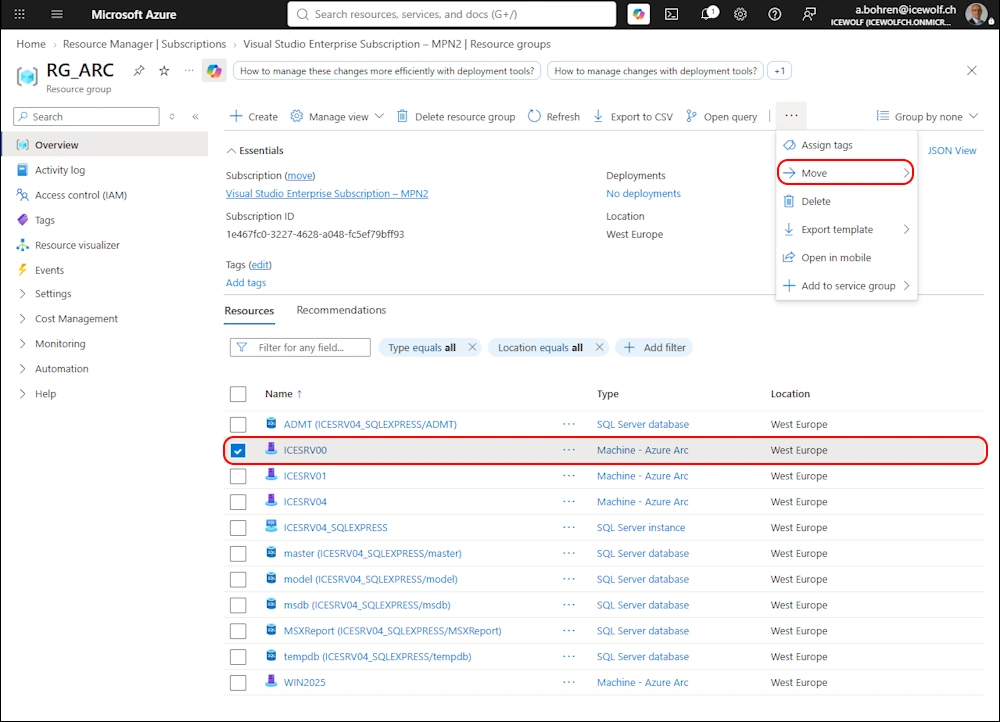Remove the Type equals all filter
The height and width of the screenshot is (722, 1000).
472,347
